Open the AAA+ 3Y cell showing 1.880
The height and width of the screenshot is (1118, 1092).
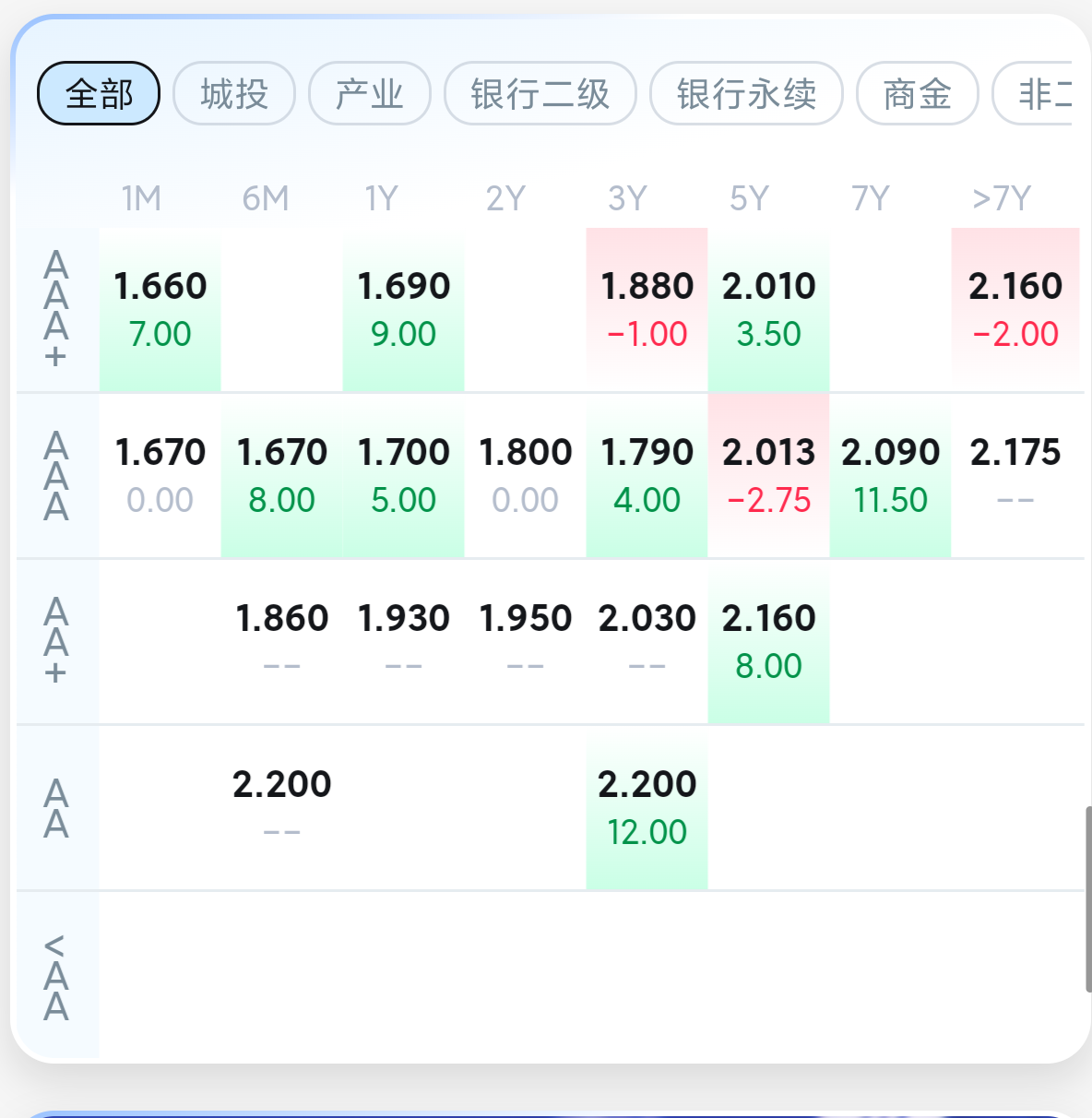click(647, 310)
